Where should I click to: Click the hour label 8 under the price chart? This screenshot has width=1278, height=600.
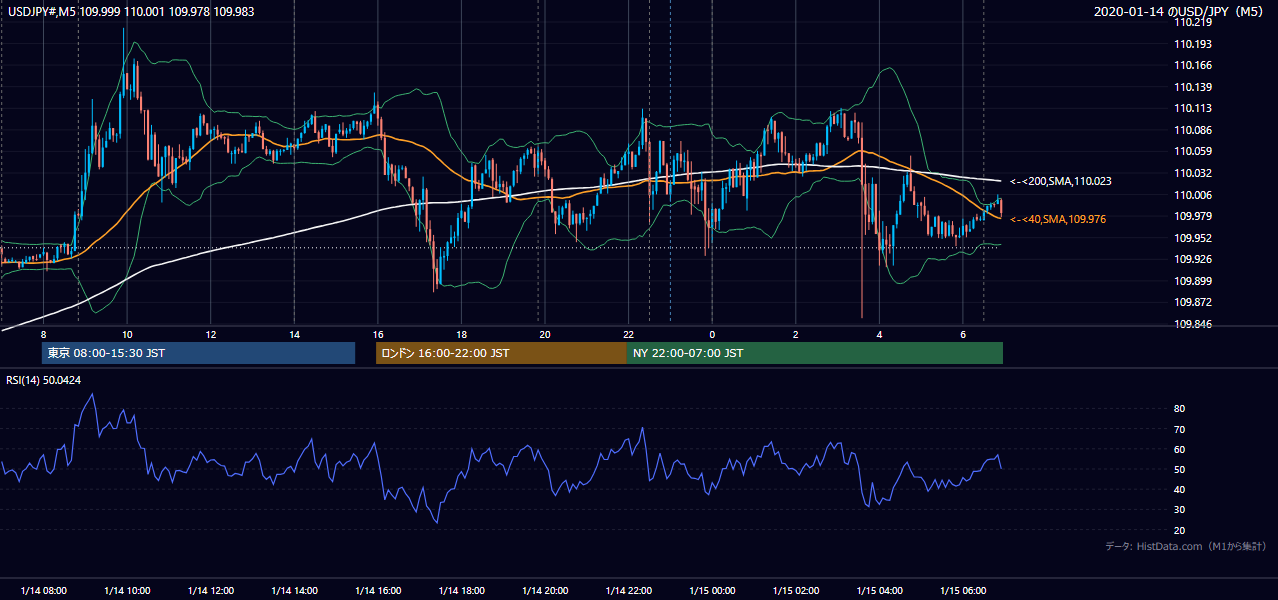[x=43, y=334]
